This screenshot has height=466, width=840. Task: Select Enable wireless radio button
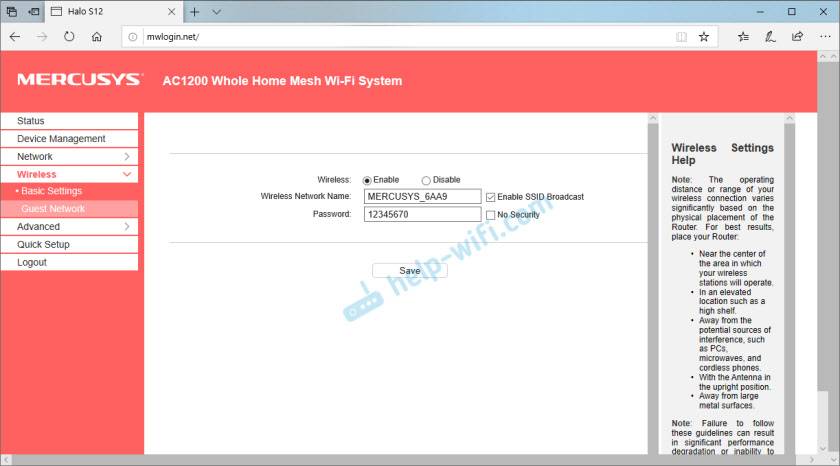click(367, 181)
